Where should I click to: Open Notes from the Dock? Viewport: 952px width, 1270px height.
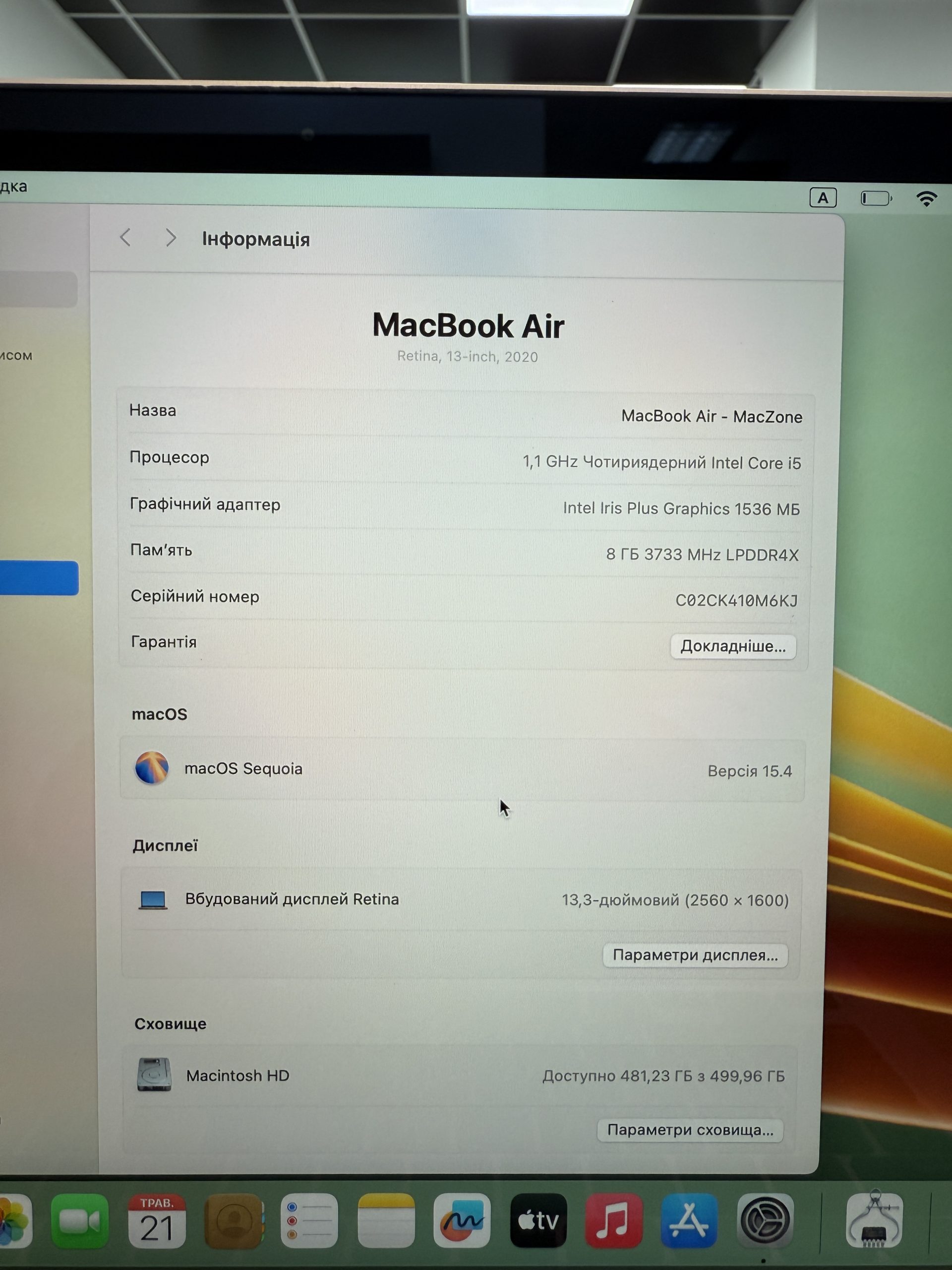click(x=386, y=1220)
